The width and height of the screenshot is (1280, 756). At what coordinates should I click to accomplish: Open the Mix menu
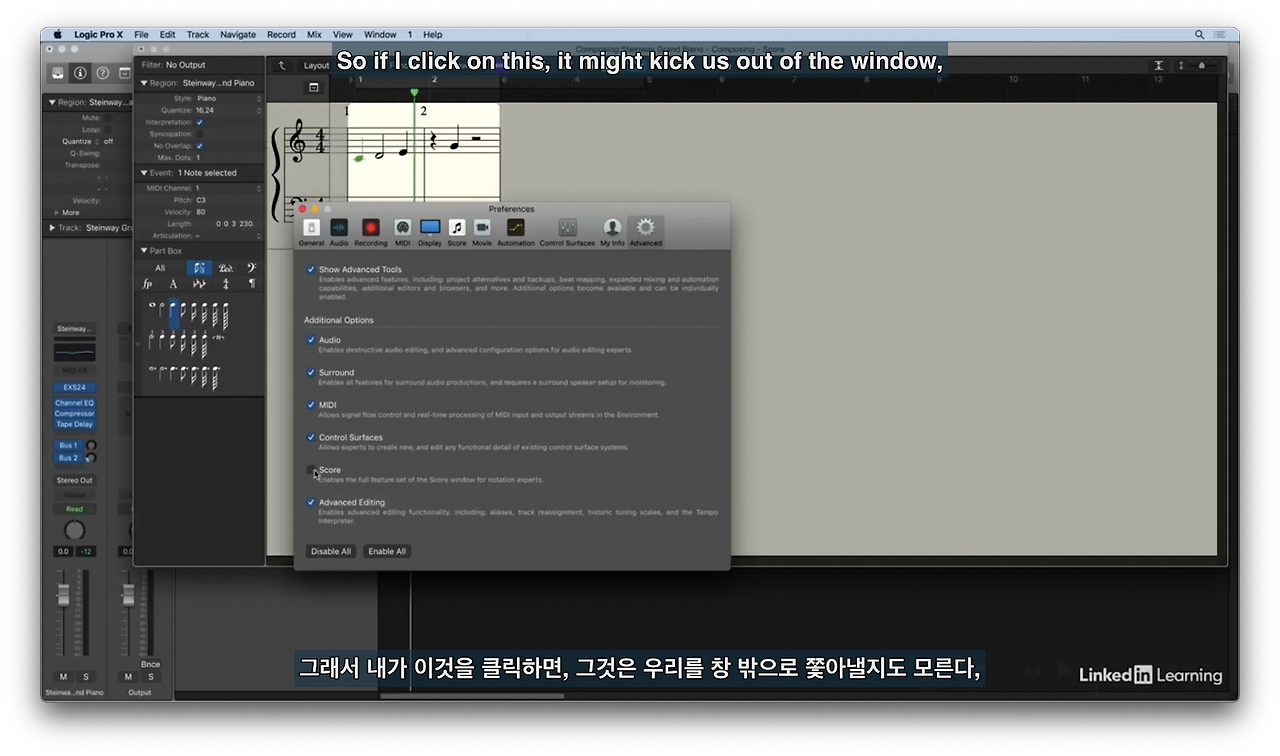point(314,34)
